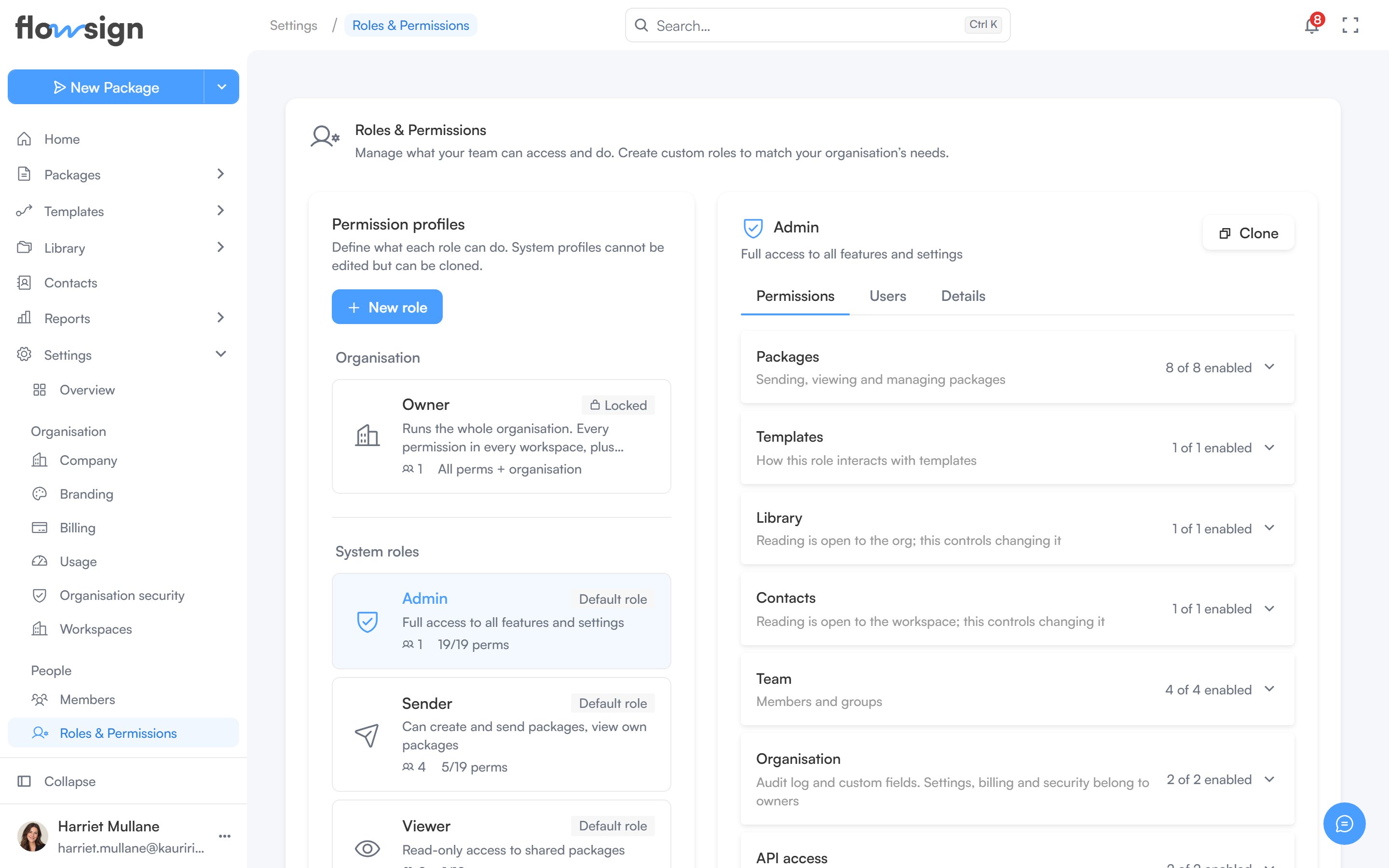
Task: Click the Ctrl K shortcut badge
Action: (983, 25)
